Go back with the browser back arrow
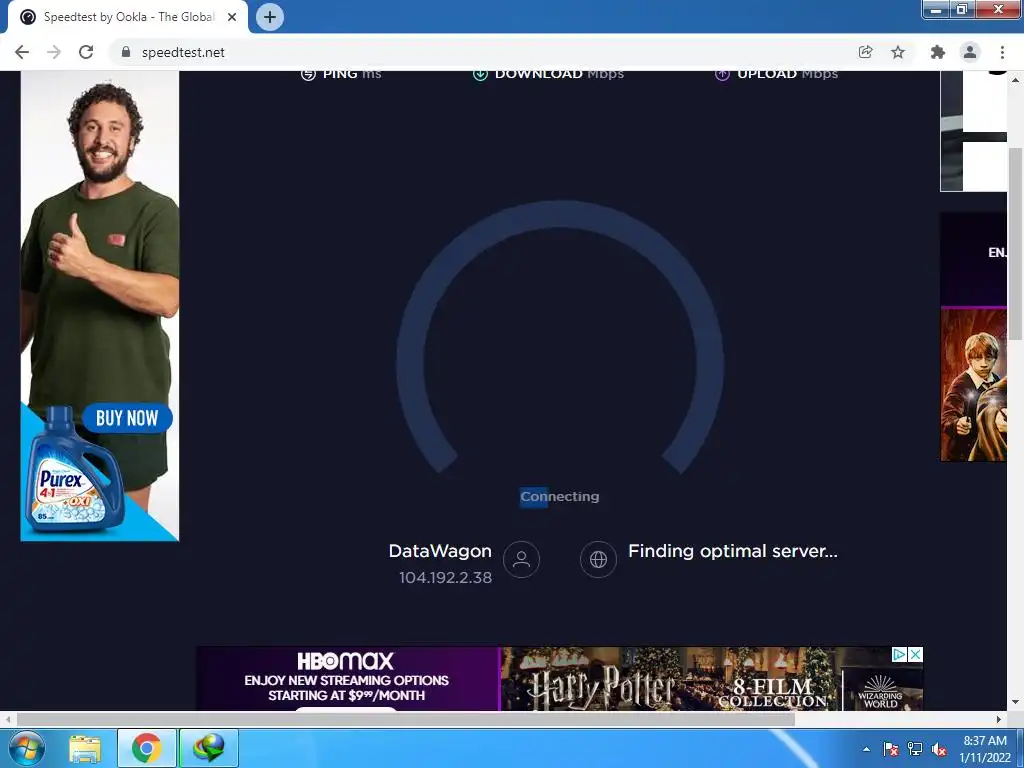 point(22,52)
